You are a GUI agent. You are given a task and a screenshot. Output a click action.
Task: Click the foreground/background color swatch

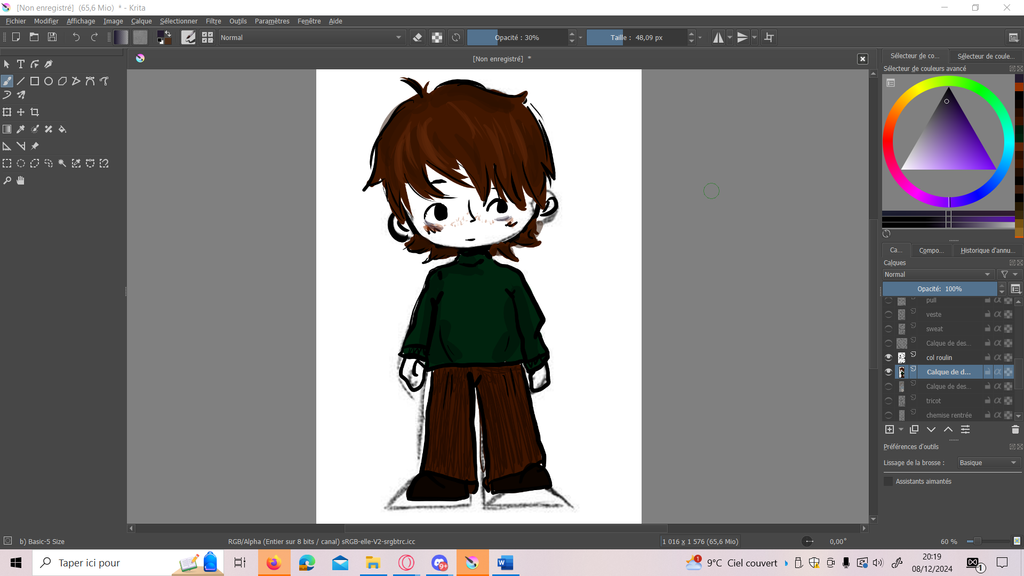click(165, 37)
